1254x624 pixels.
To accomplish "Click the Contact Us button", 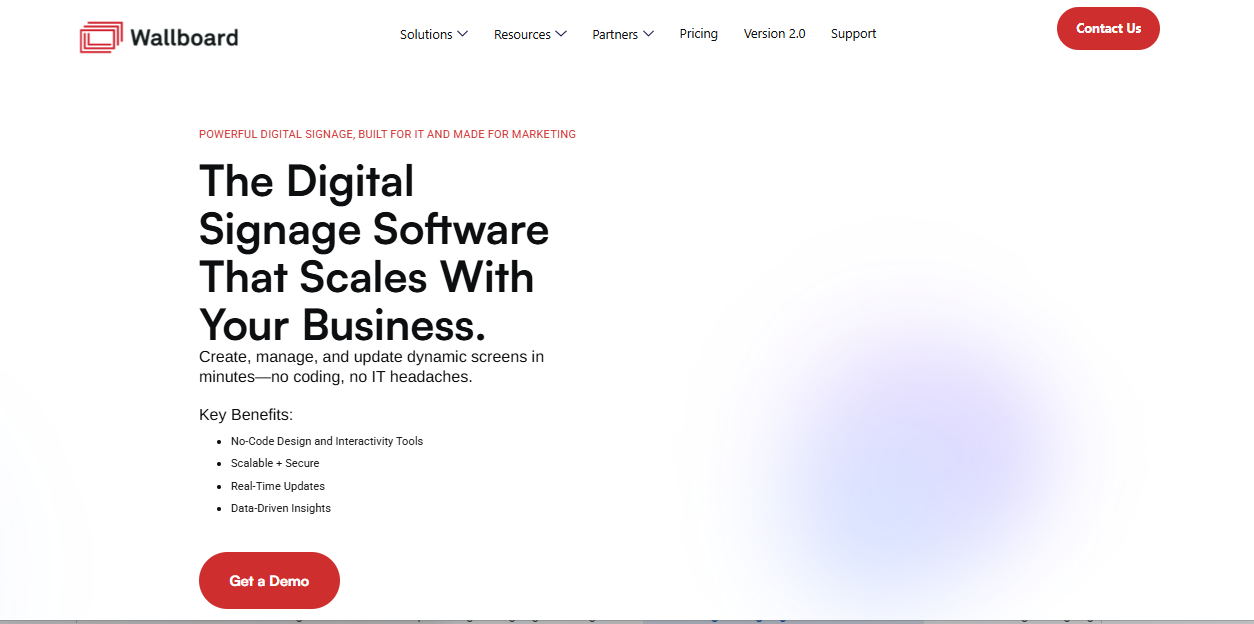I will coord(1108,28).
